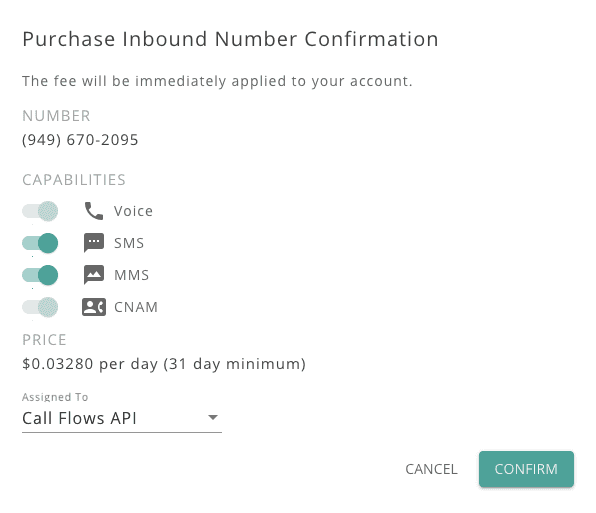
Task: Click the SMS capability label
Action: 129,243
